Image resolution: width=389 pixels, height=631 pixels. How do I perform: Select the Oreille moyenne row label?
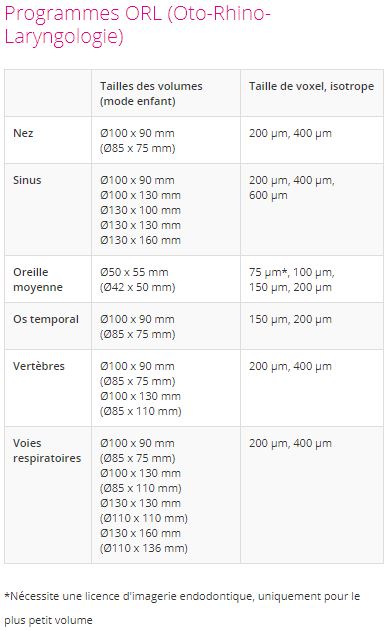pos(38,279)
